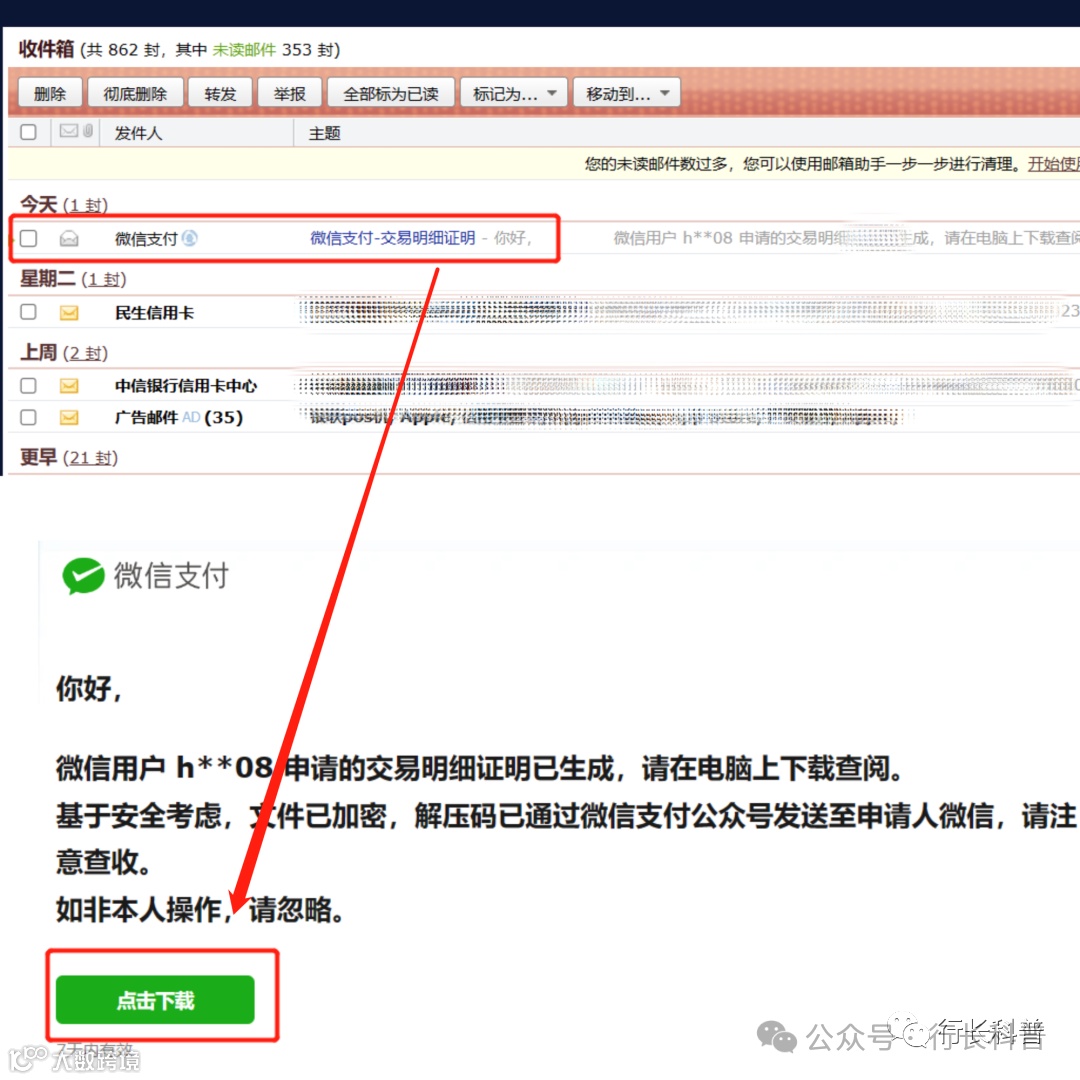Collapse the 上周 (2 封) group
Screen dimensions: 1080x1080
click(x=63, y=352)
